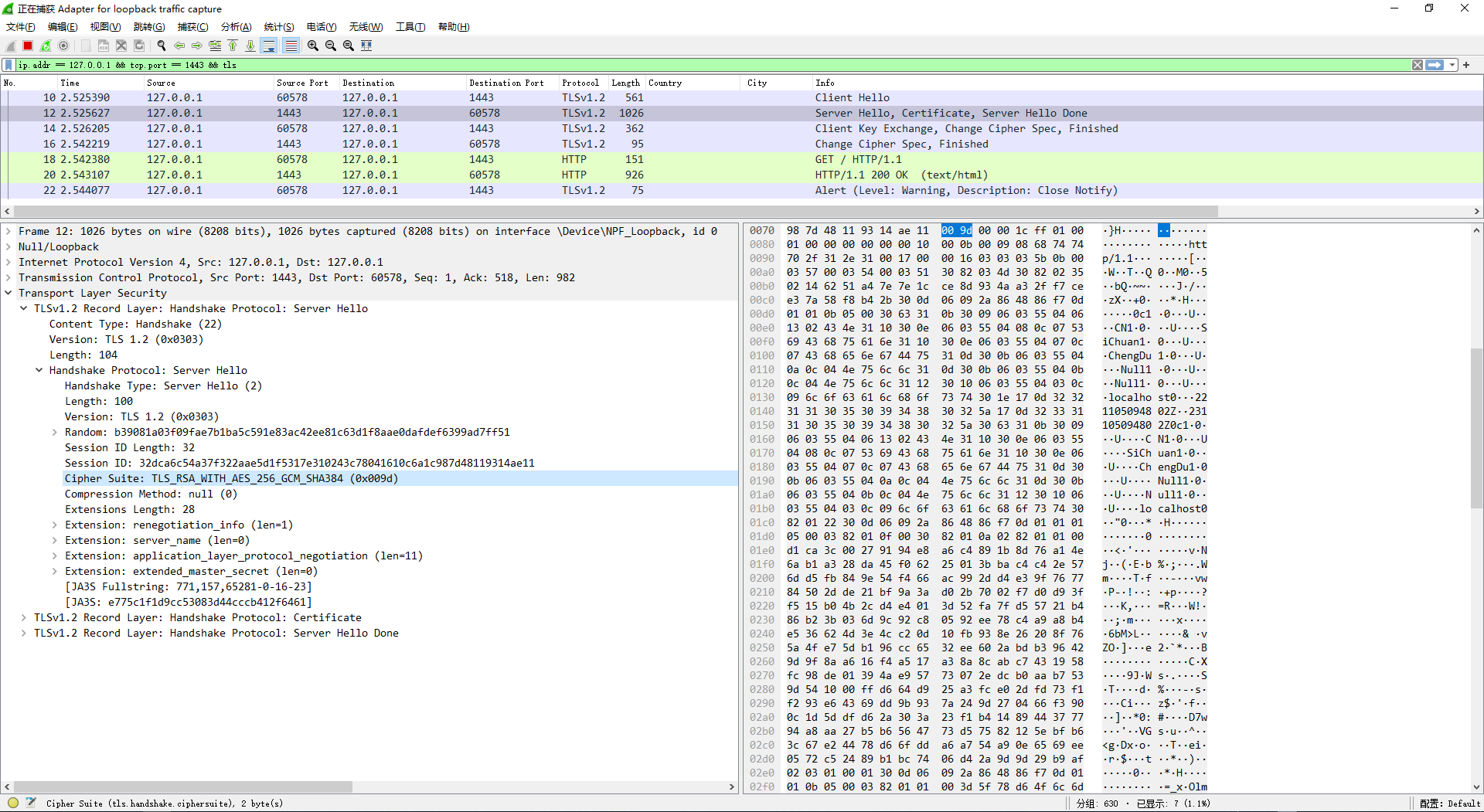Expand the renegotiation_info extension
This screenshot has width=1484, height=812.
(55, 525)
